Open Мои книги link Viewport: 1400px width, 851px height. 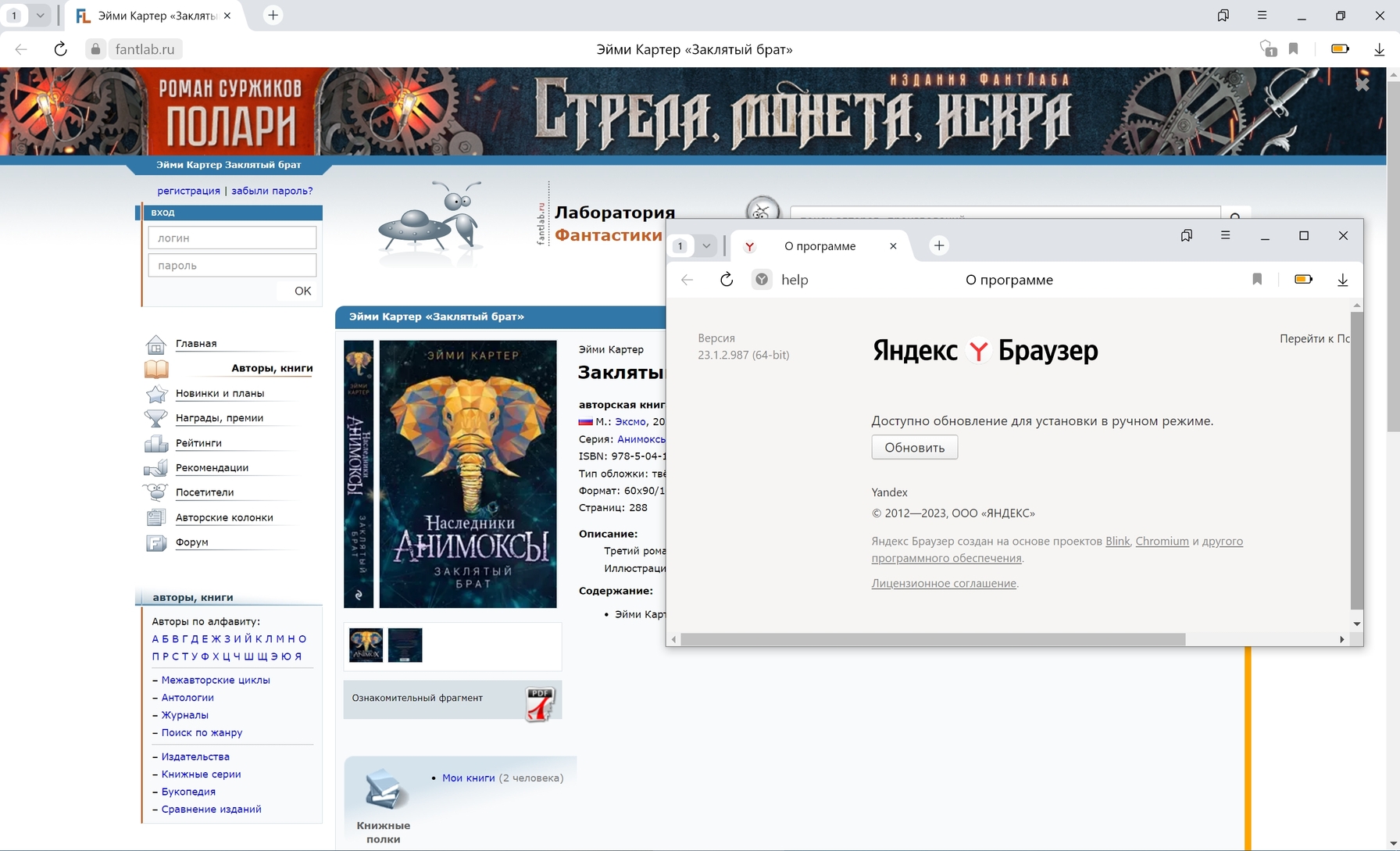[468, 778]
